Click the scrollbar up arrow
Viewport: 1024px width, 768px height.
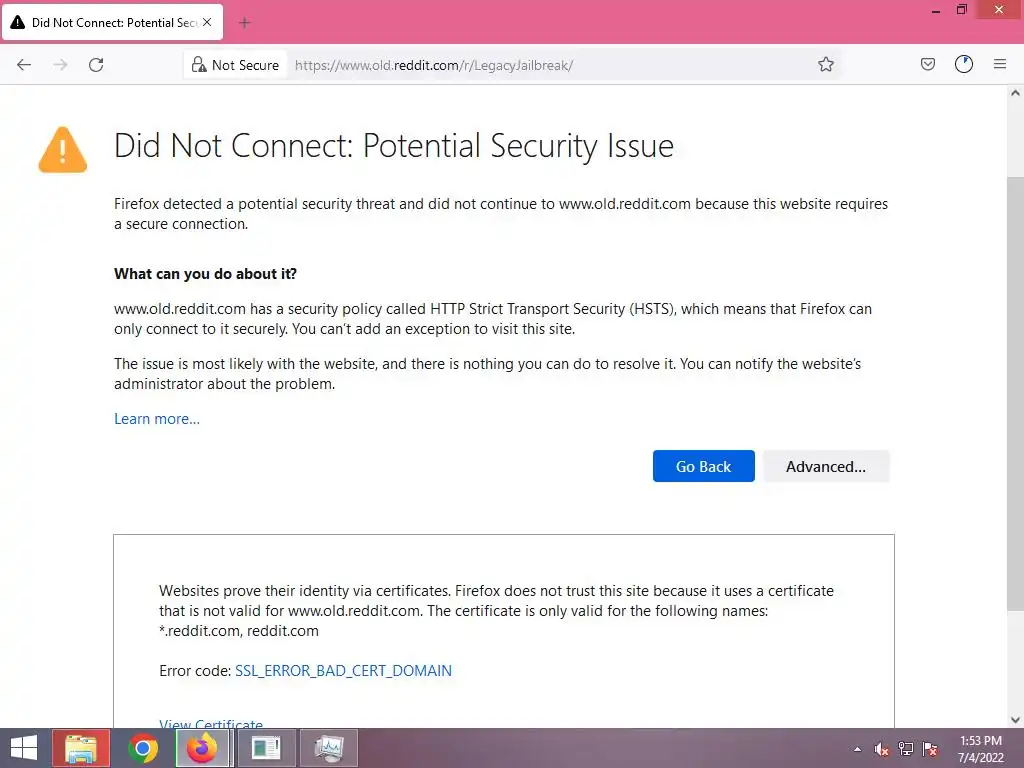click(1015, 93)
